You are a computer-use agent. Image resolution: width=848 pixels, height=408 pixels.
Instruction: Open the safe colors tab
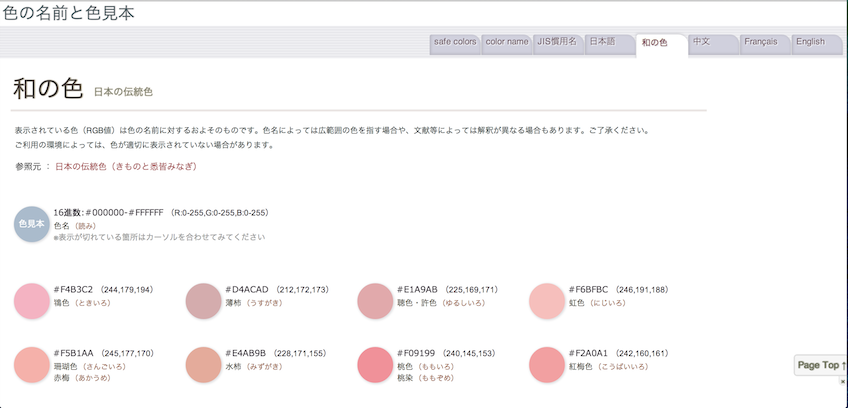coord(455,42)
